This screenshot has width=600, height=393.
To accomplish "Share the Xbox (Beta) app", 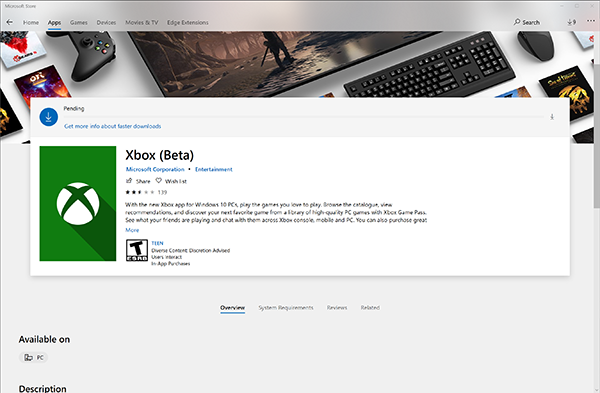I will click(x=138, y=181).
